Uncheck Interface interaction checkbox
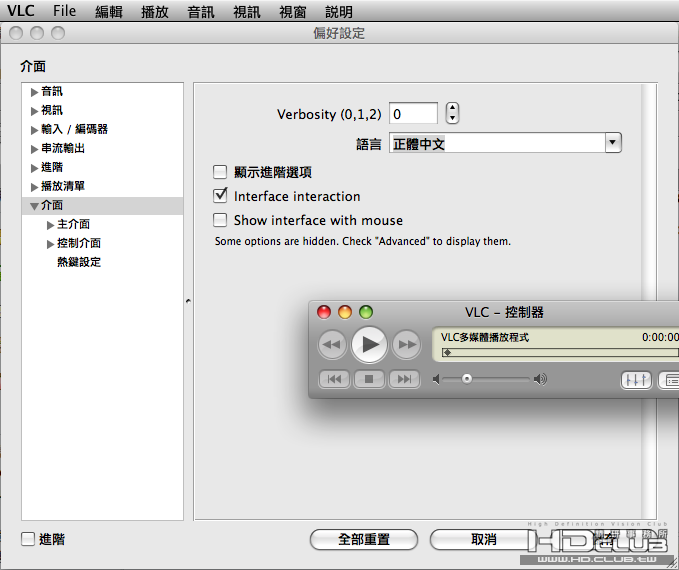 (x=220, y=196)
